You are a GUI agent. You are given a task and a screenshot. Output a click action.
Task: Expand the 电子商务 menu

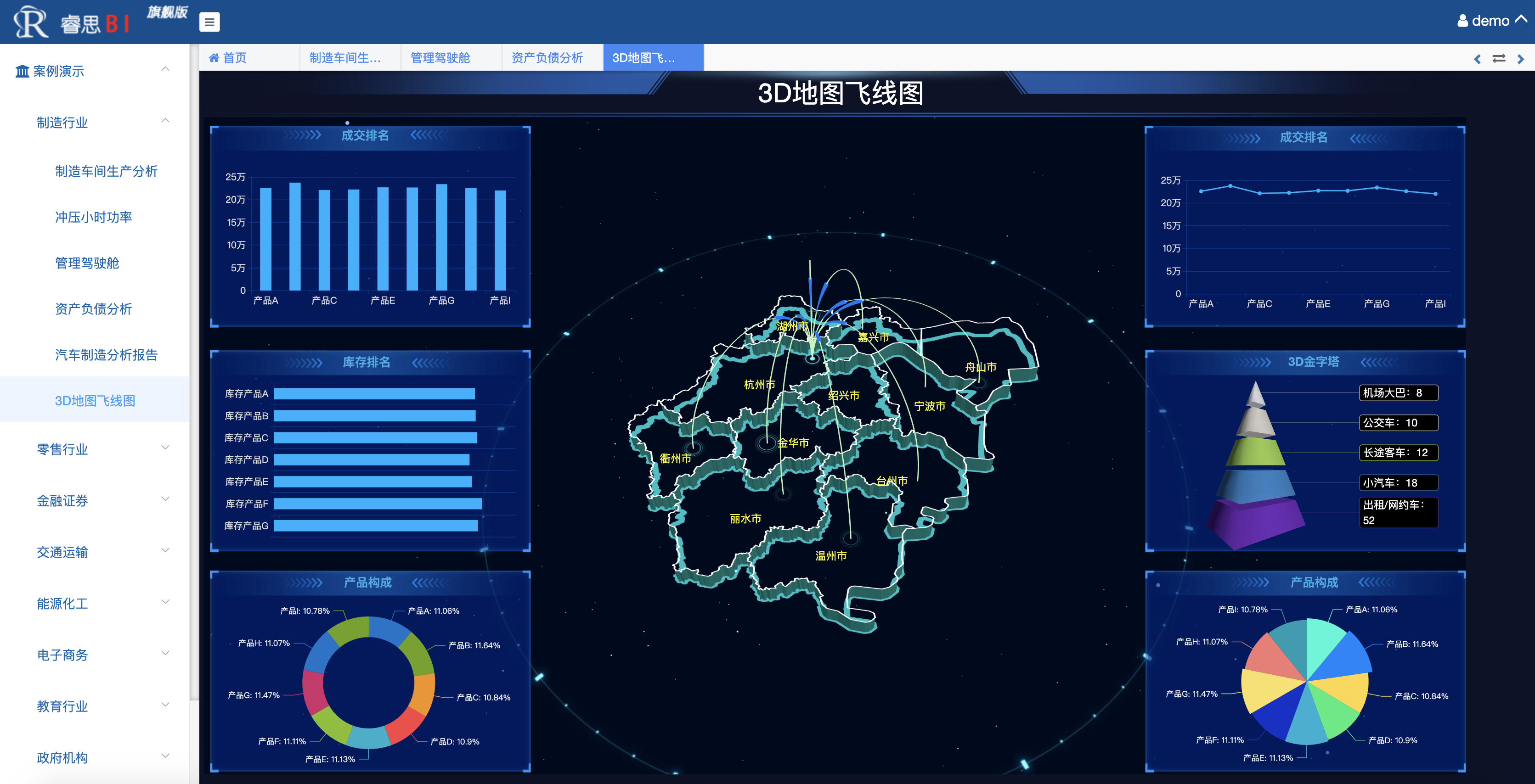point(96,655)
